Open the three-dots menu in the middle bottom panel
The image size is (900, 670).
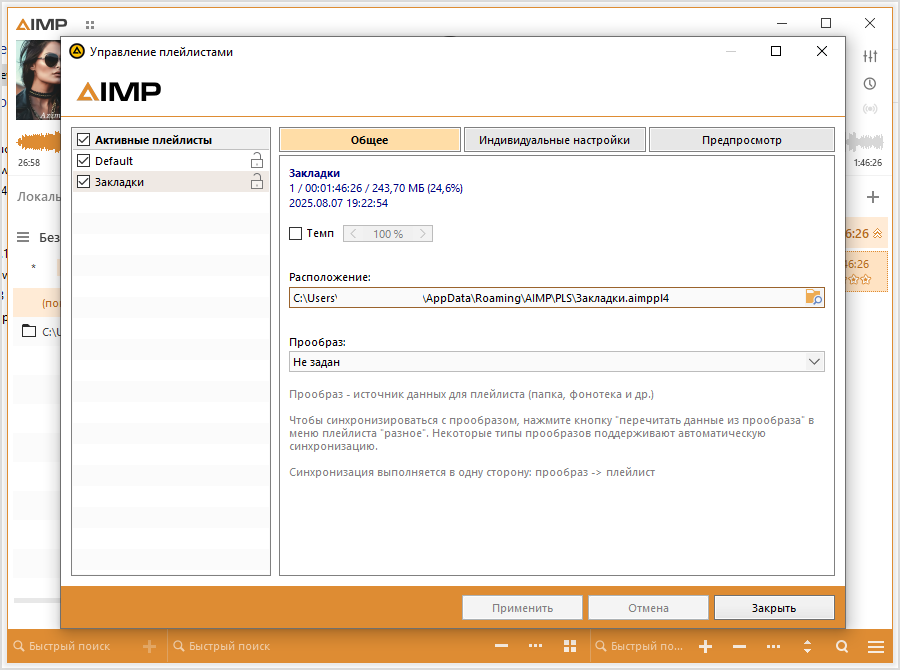[536, 646]
